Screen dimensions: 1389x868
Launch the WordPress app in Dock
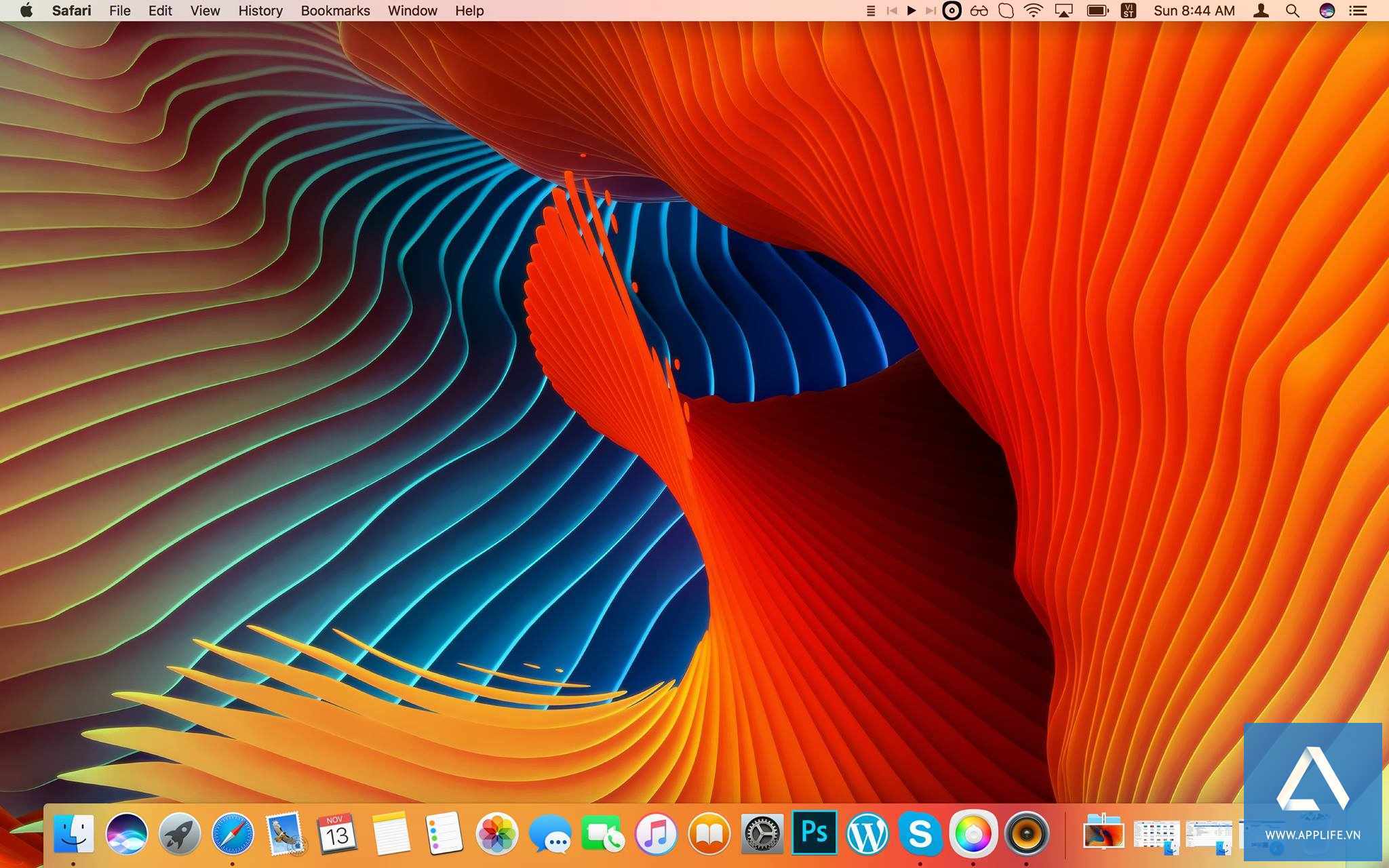[867, 833]
